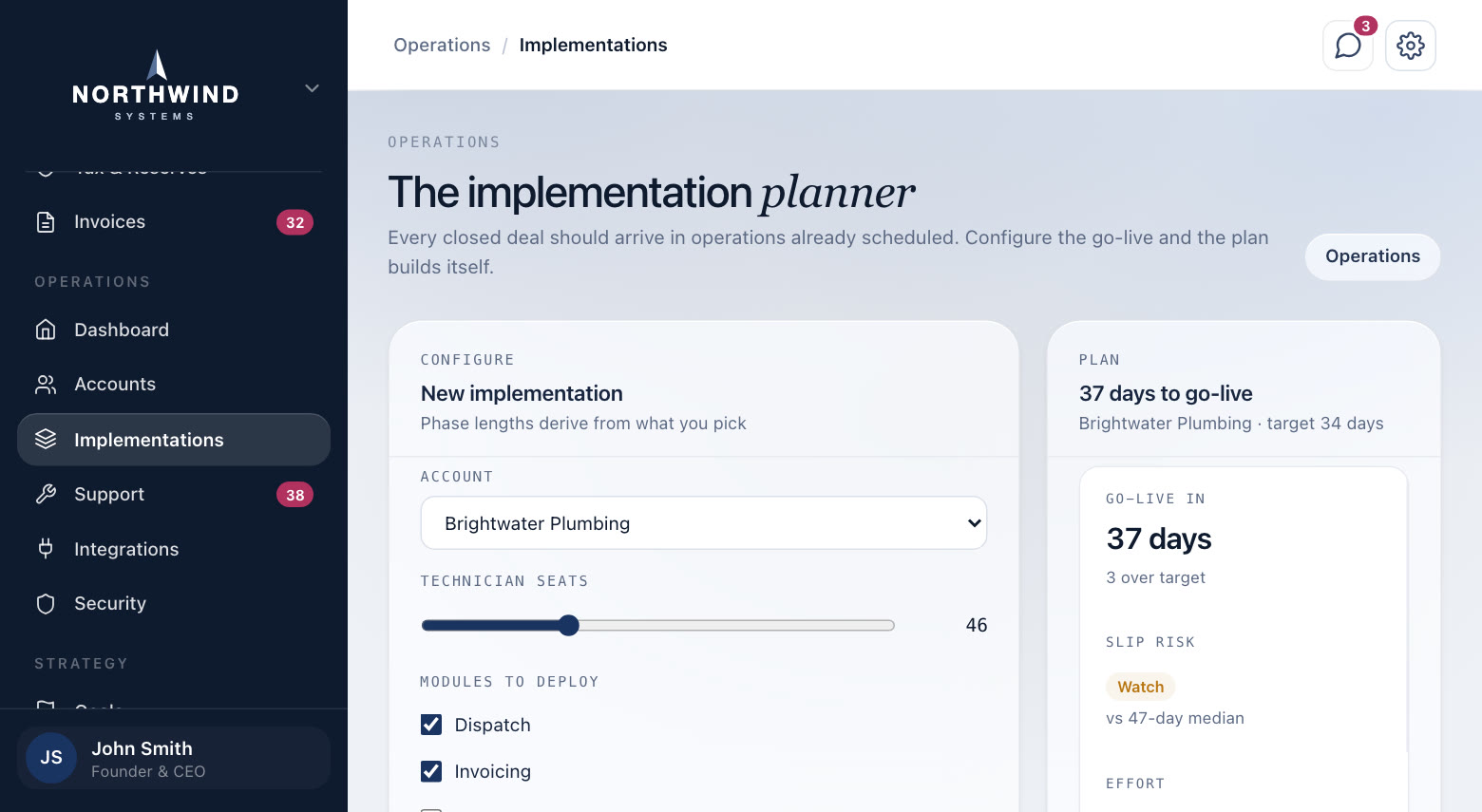Viewport: 1482px width, 812px height.
Task: Click the Implementations breadcrumb text
Action: [x=593, y=46]
